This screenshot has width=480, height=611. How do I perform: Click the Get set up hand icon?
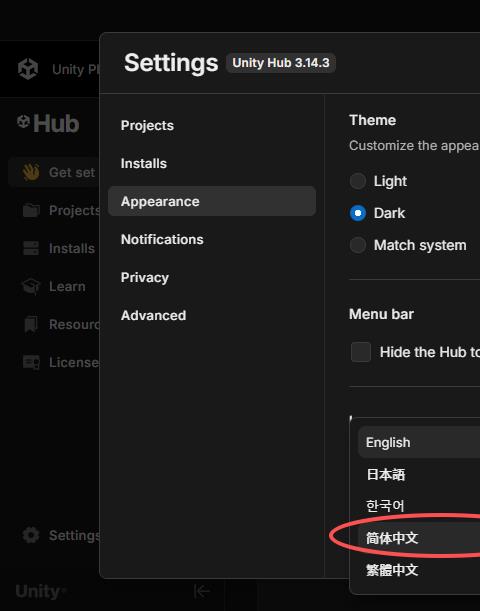[31, 172]
